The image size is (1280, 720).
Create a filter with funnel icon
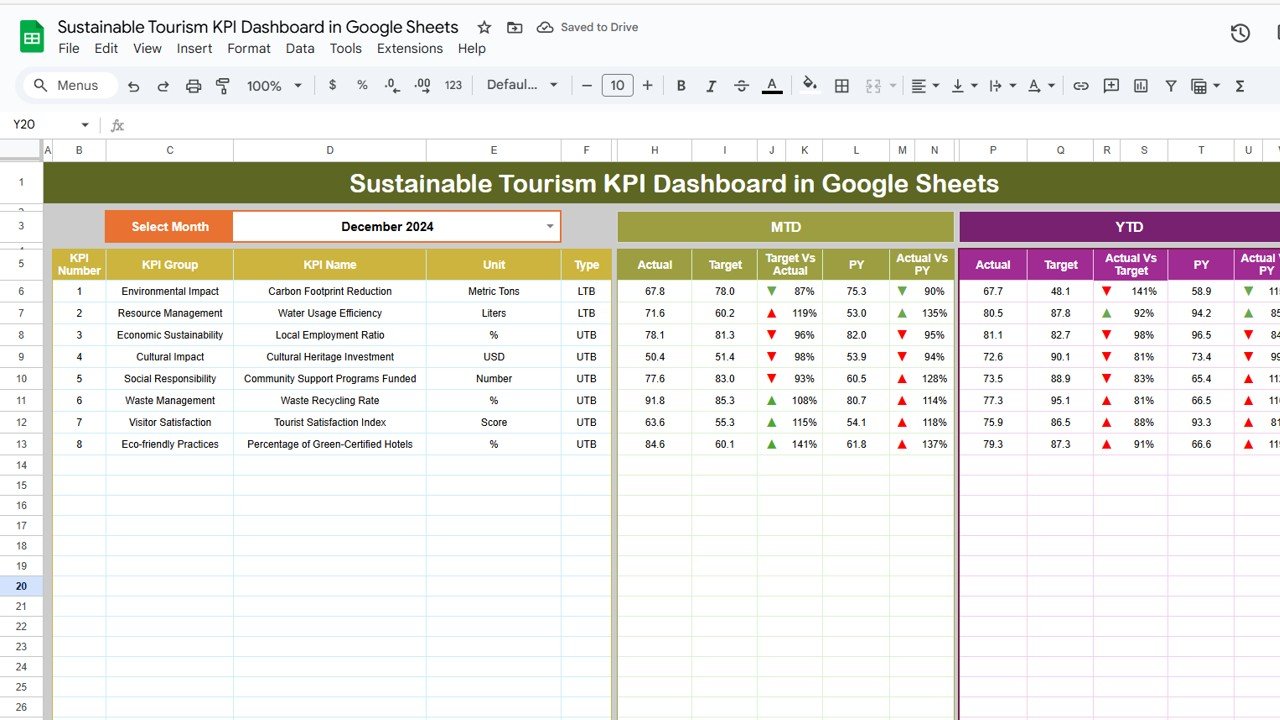(1171, 86)
